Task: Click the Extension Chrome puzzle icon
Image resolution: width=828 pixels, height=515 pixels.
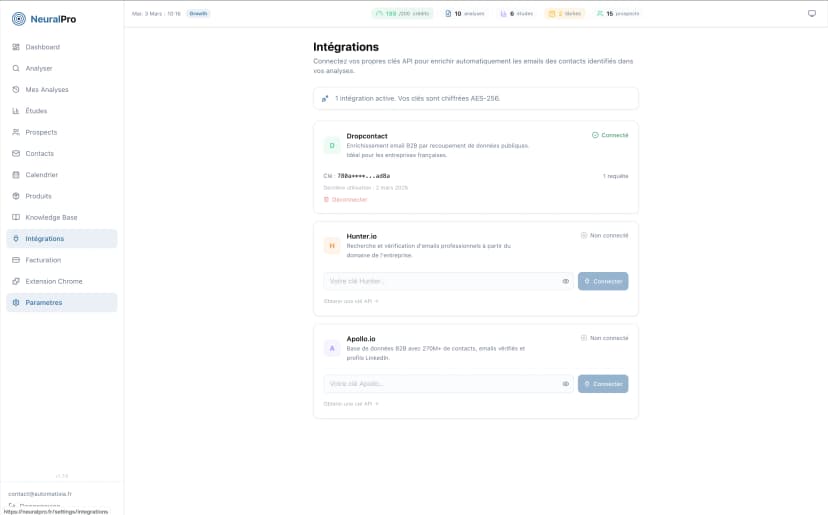Action: 16,281
